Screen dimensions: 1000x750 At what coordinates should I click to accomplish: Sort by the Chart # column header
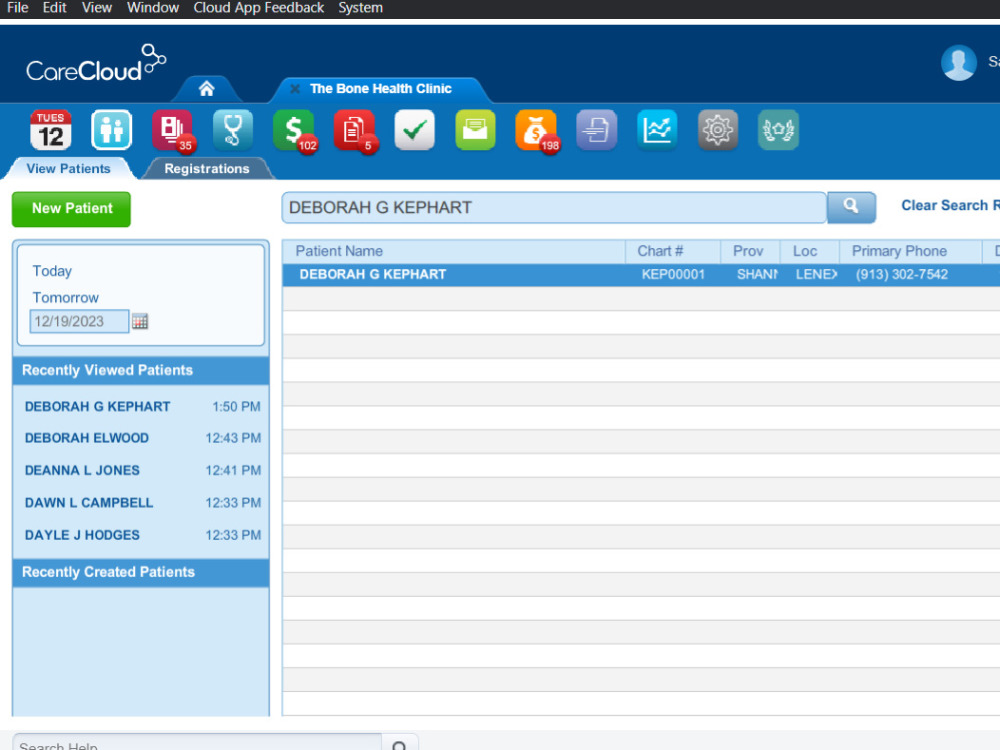click(673, 251)
